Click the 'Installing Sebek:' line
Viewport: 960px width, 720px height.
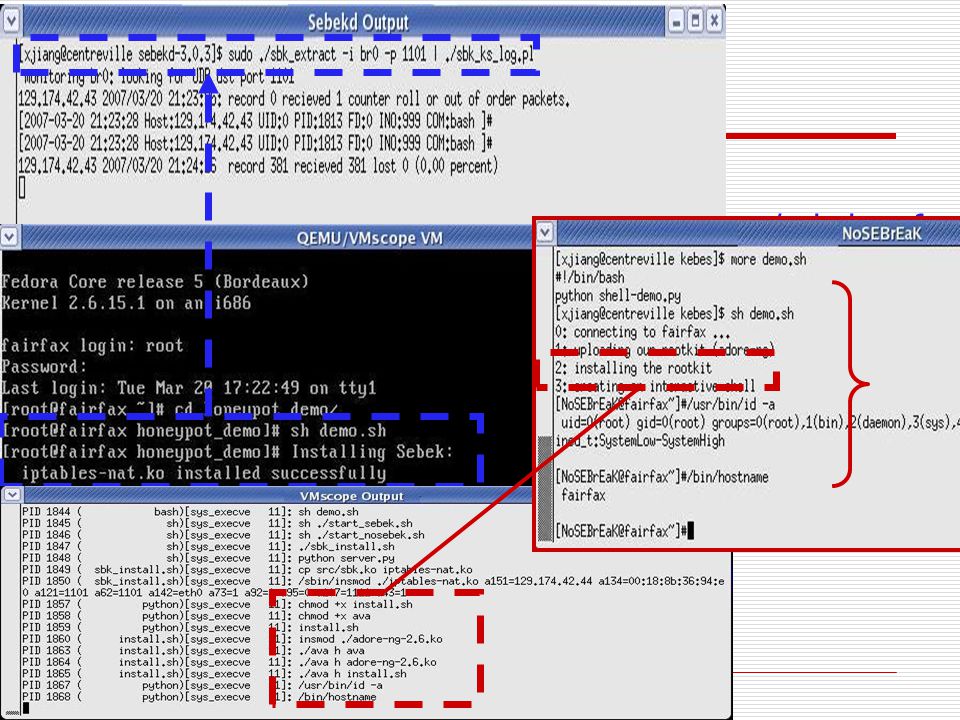coord(227,452)
